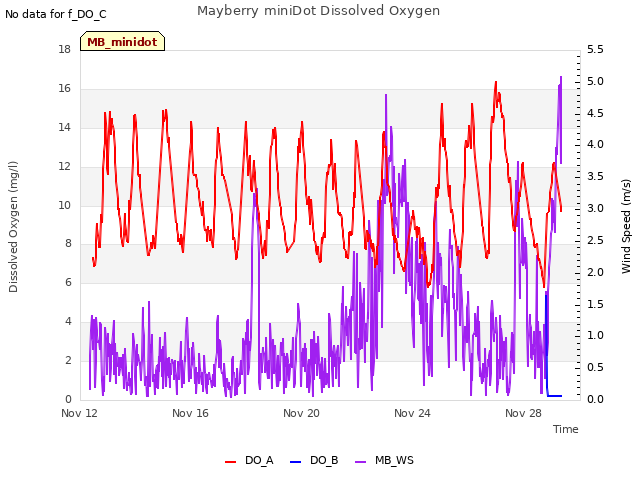Click the 12 value on left axis

(65, 166)
